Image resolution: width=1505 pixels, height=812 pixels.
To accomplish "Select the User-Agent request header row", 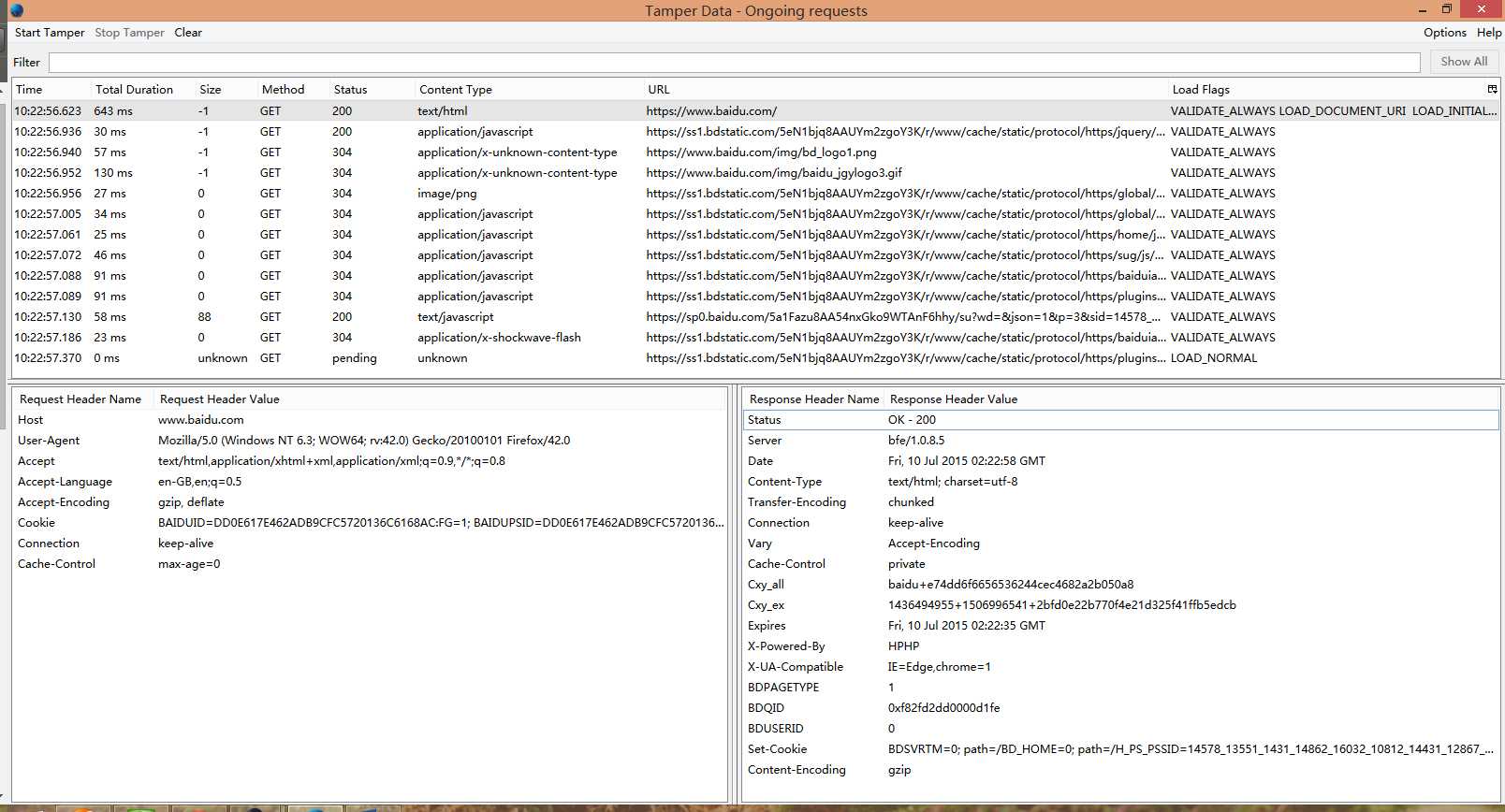I will click(371, 441).
